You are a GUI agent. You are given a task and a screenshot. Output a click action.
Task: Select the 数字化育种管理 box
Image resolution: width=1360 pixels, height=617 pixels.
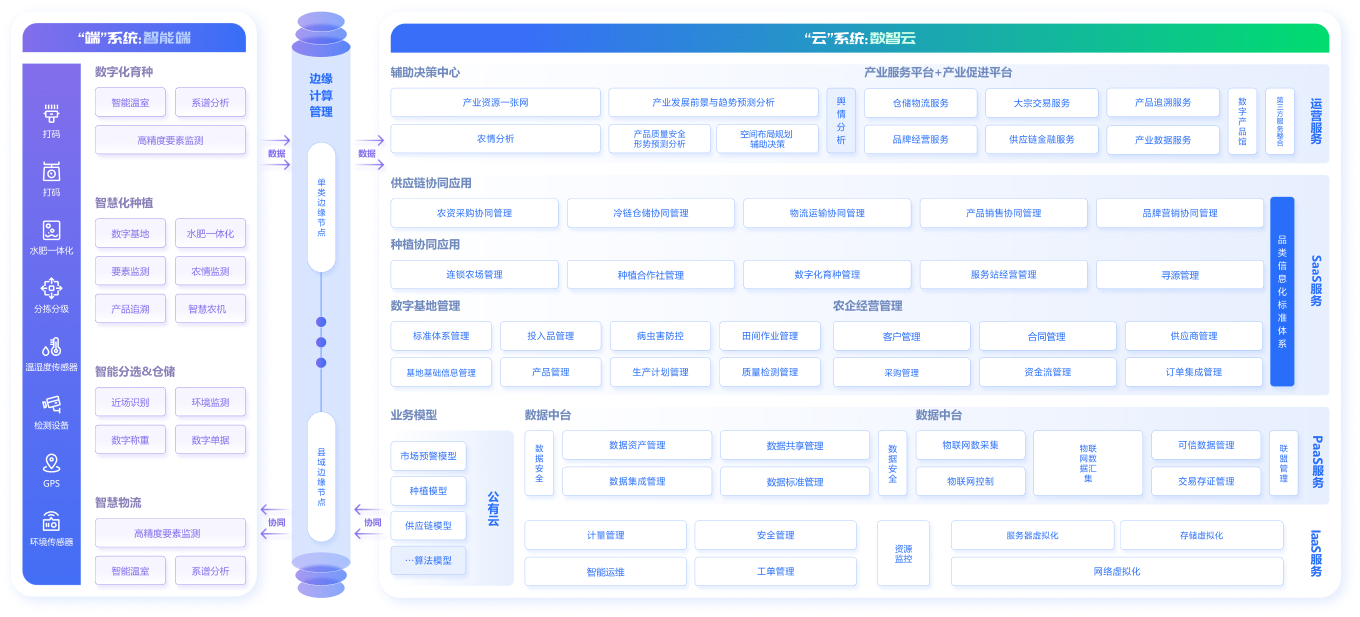(827, 274)
